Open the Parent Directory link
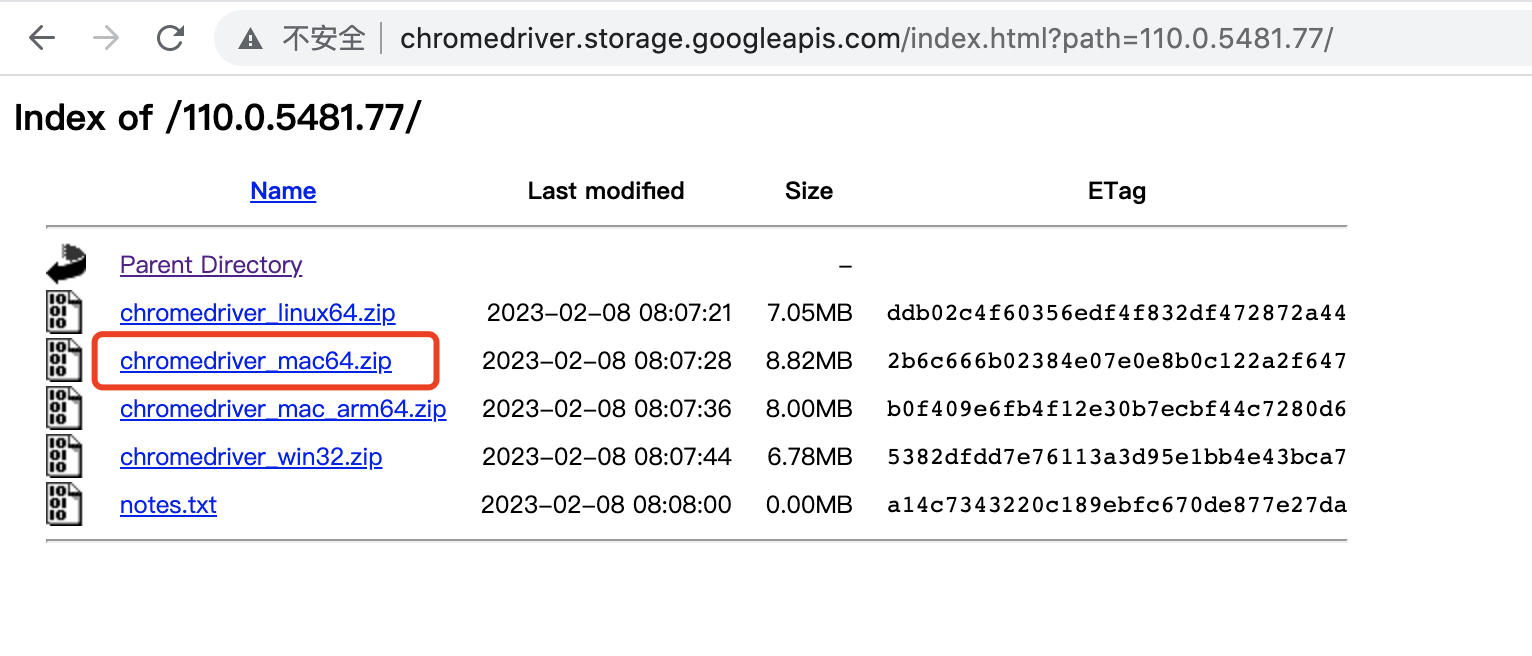Image resolution: width=1532 pixels, height=656 pixels. click(x=211, y=265)
